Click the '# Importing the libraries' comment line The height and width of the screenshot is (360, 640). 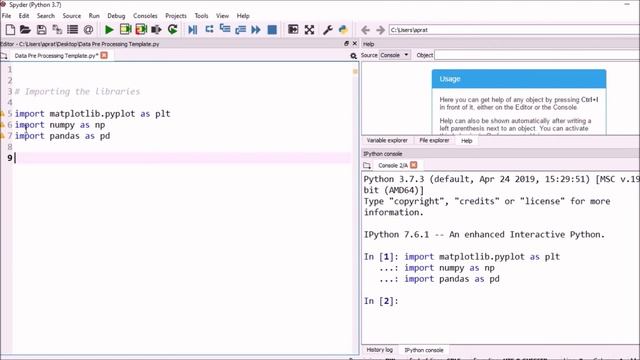click(x=77, y=91)
